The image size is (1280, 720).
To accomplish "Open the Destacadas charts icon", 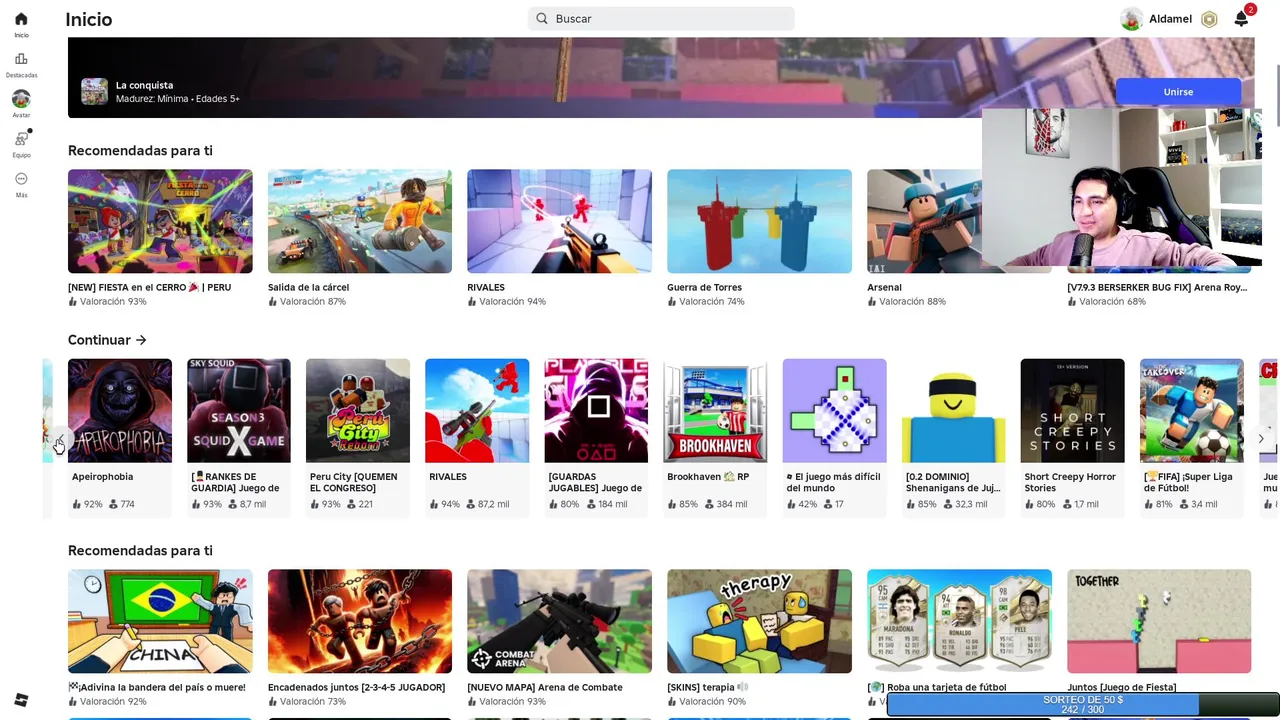I will tap(21, 59).
